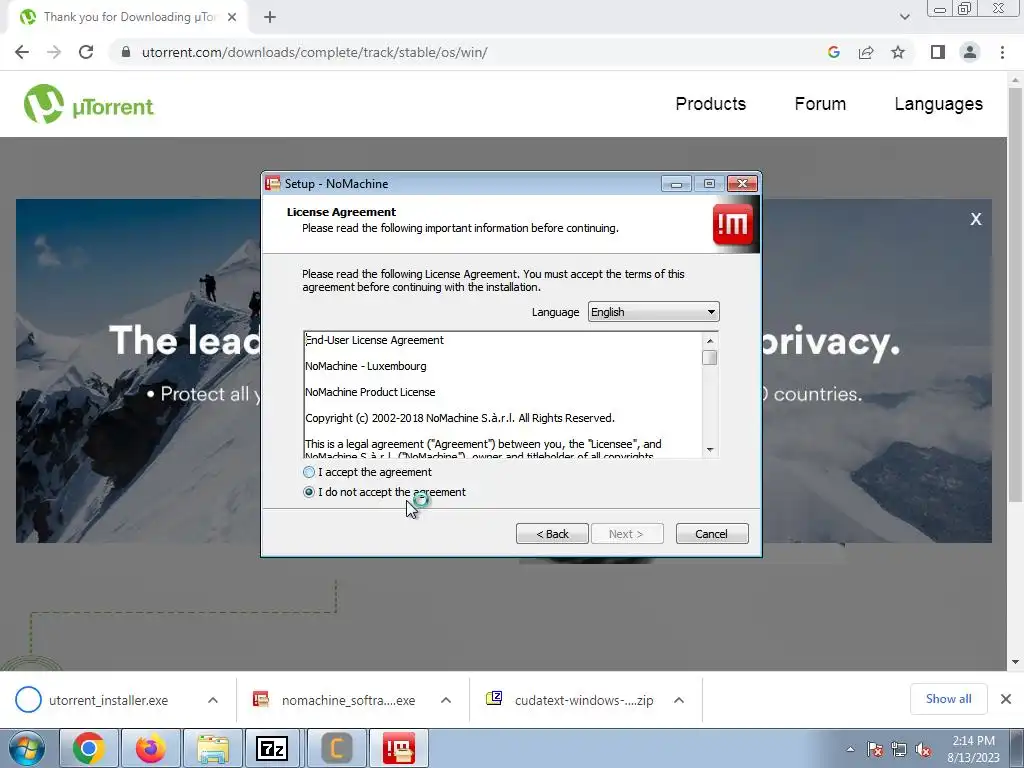Open cudatext-windows zip download item

pos(570,700)
